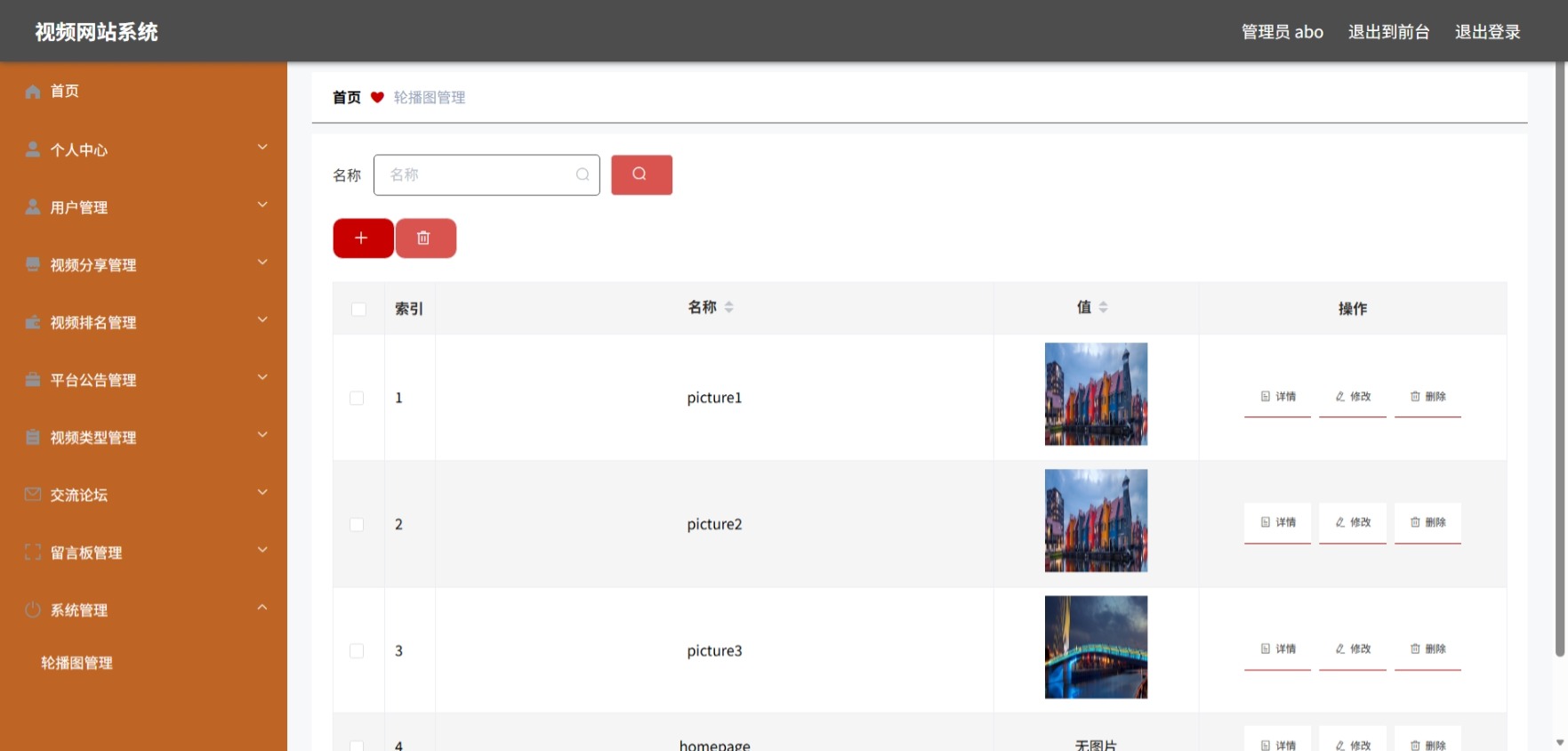Open 详情 for row picture3
1568x751 pixels.
(1277, 650)
